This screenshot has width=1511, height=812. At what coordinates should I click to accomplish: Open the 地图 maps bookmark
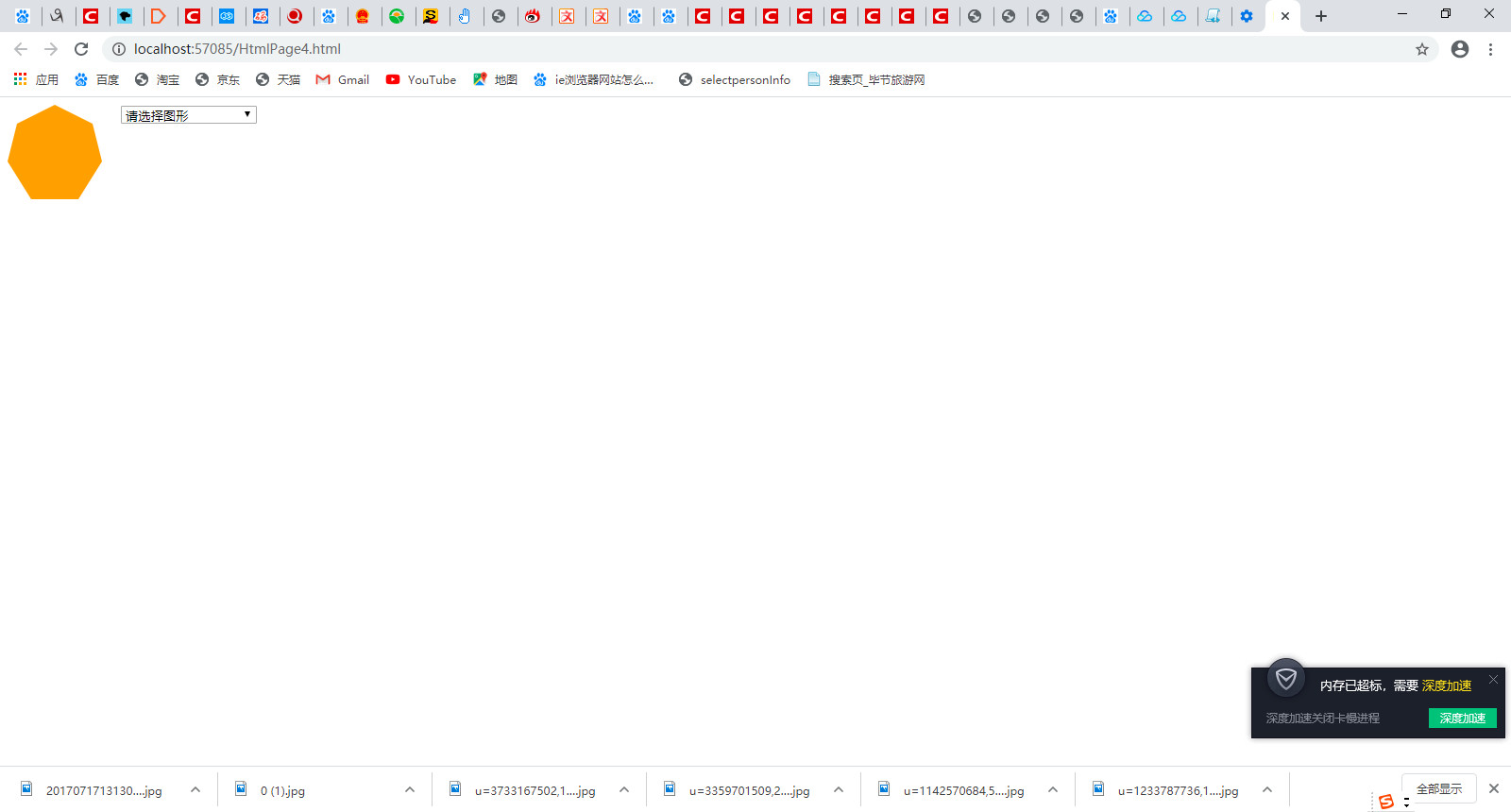coord(495,79)
